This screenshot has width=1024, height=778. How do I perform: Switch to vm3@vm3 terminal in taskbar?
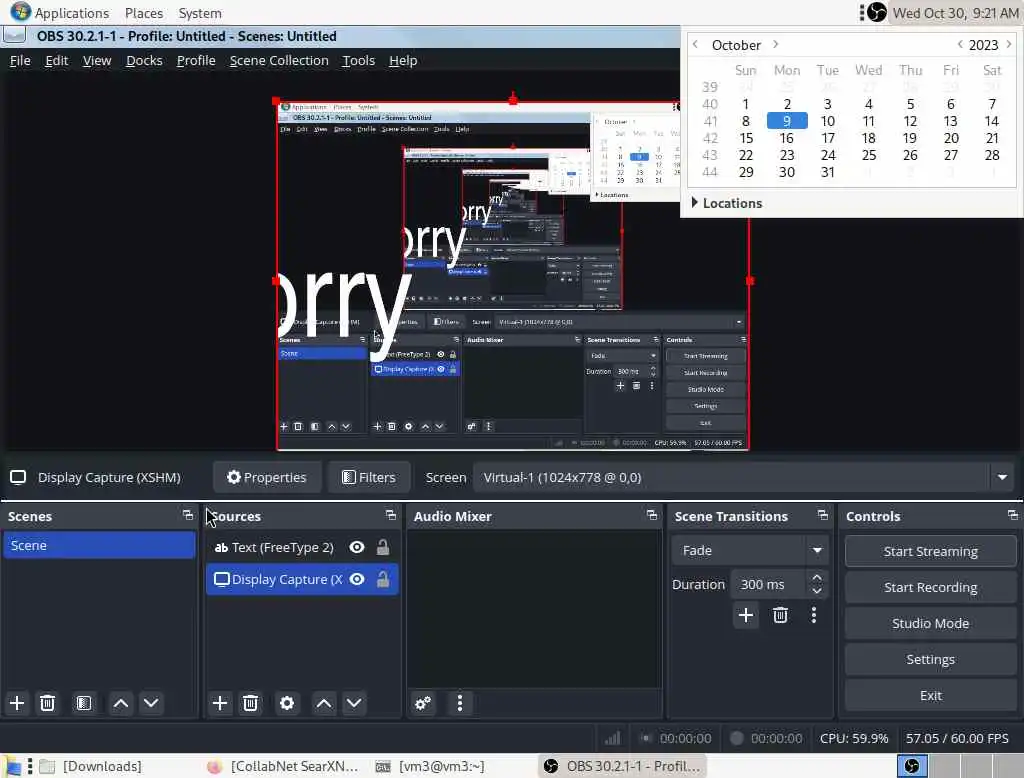pyautogui.click(x=431, y=766)
